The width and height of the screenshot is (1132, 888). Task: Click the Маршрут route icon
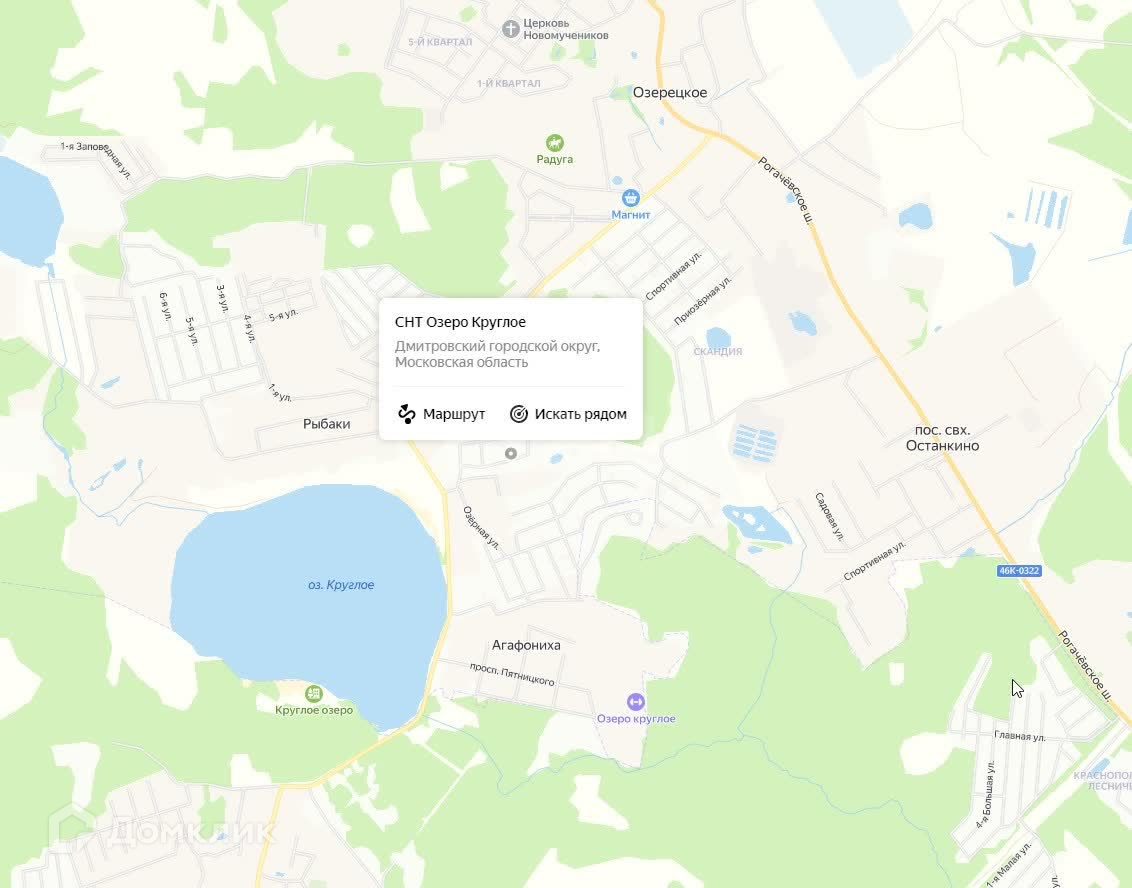pos(407,414)
